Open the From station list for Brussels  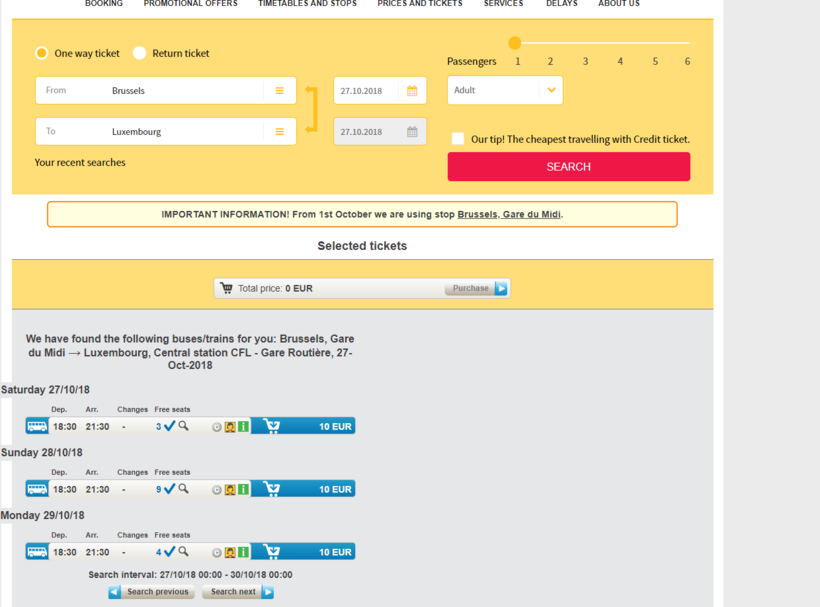pyautogui.click(x=279, y=91)
